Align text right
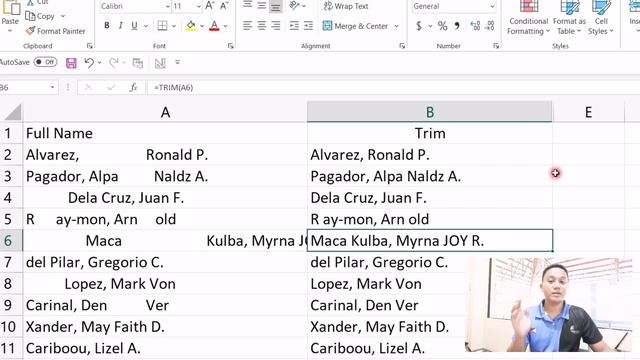The width and height of the screenshot is (640, 360). click(x=276, y=26)
